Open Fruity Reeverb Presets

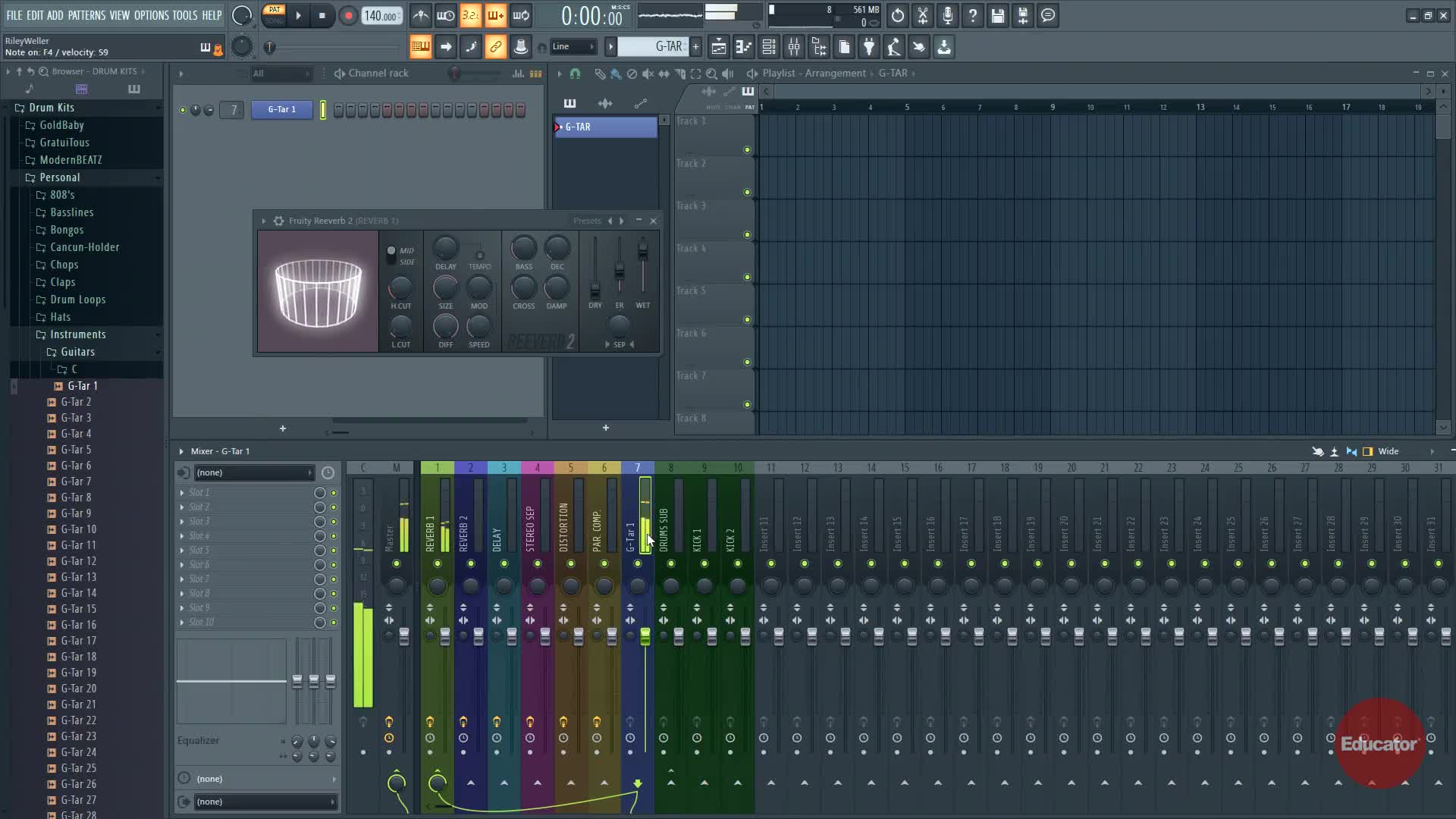click(587, 221)
